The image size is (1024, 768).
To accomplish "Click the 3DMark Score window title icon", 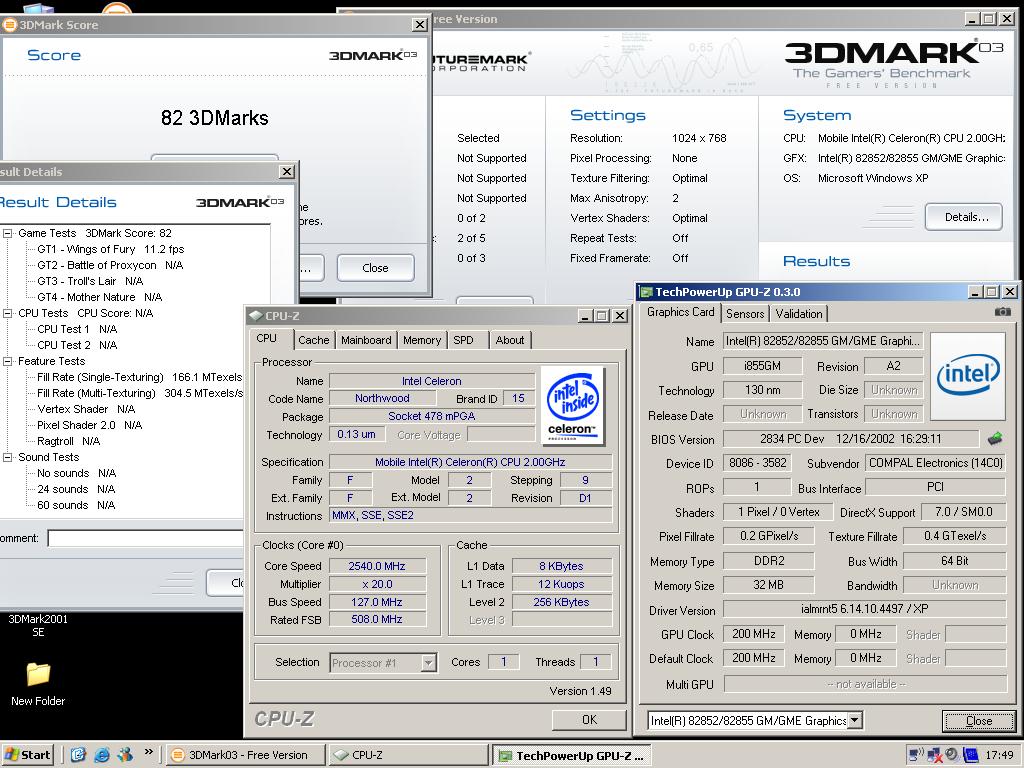I will click(x=9, y=25).
